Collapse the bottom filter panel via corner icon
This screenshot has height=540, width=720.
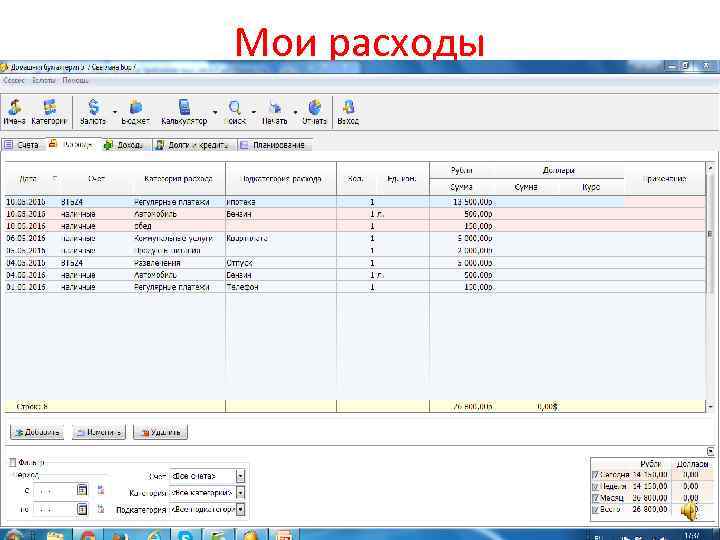[710, 451]
